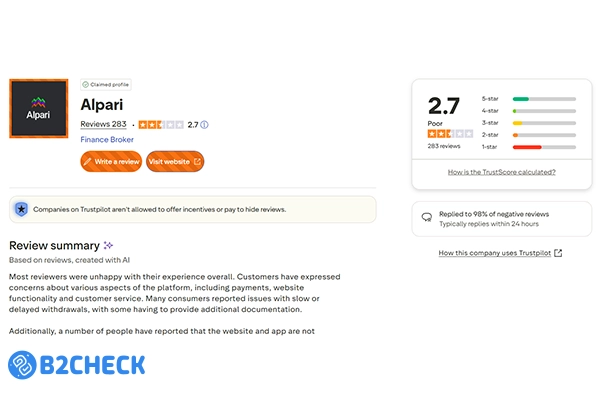Click the Alpari company logo thumbnail
The height and width of the screenshot is (400, 600).
click(x=37, y=121)
